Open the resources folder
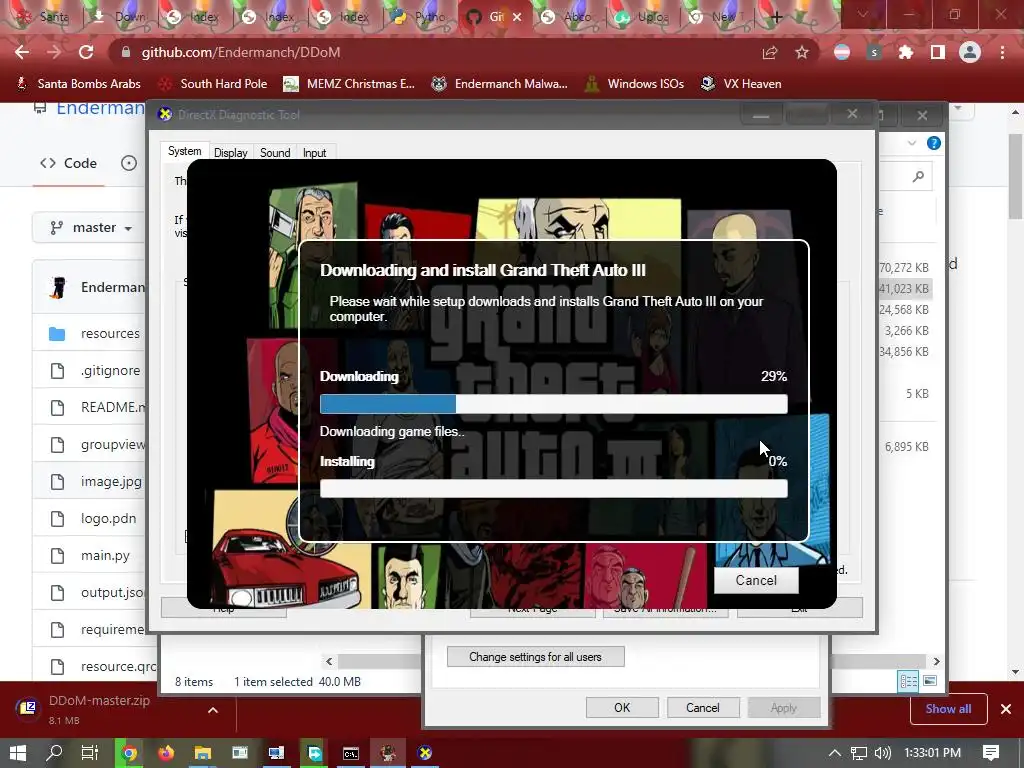Screen dimensions: 1024x768 tap(110, 333)
